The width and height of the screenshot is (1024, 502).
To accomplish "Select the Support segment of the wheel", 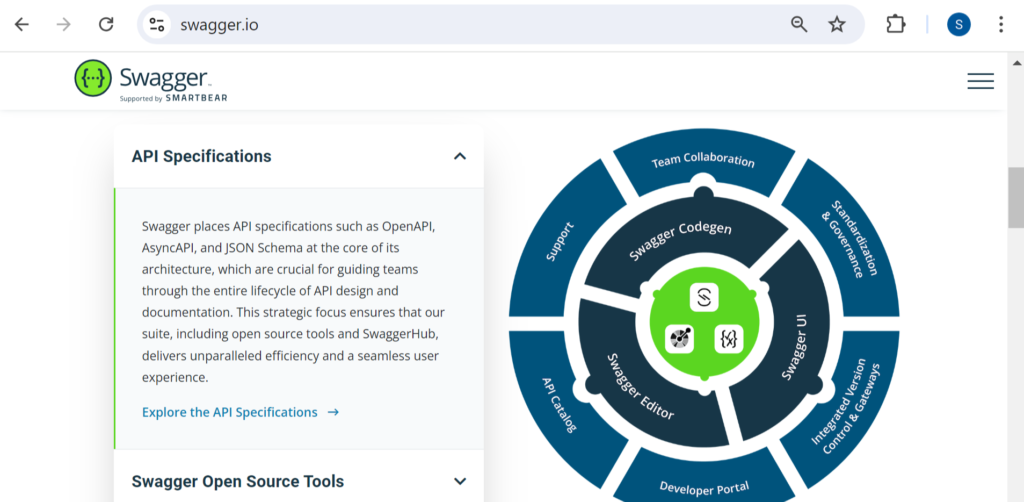I will pos(560,240).
